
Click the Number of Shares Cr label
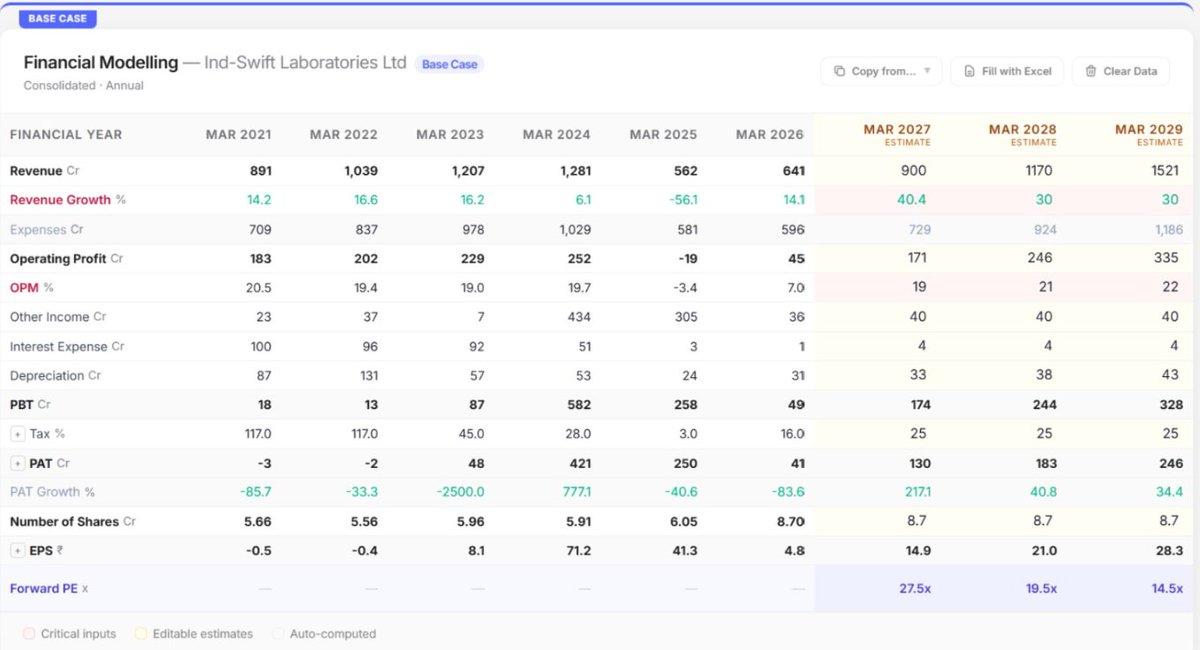point(72,521)
